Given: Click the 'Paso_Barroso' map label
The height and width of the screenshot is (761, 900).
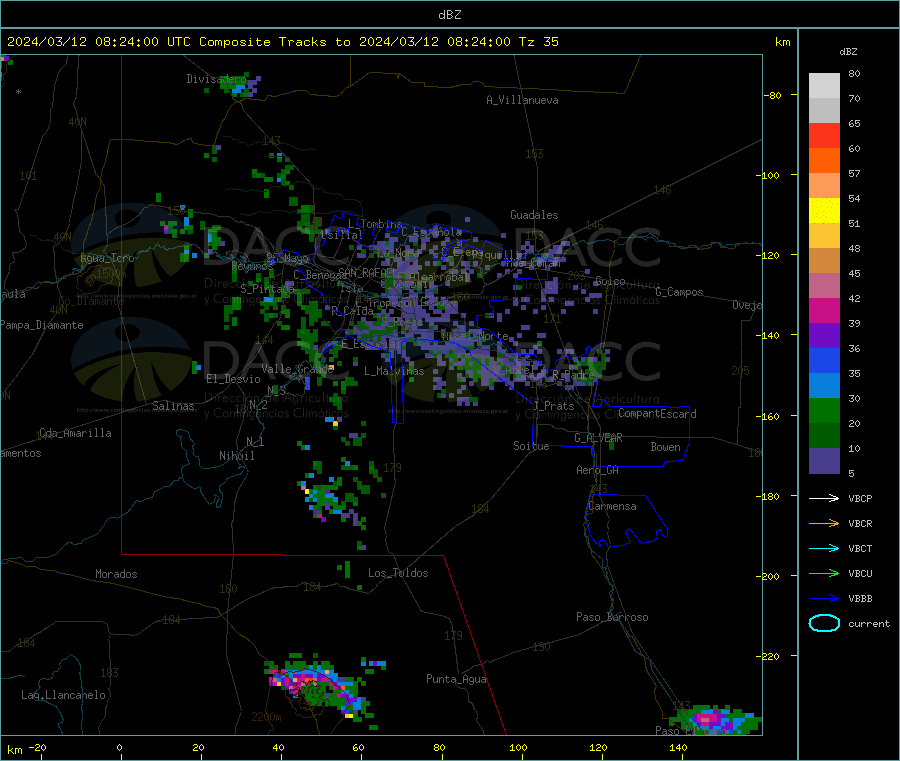Looking at the screenshot, I should tap(612, 617).
